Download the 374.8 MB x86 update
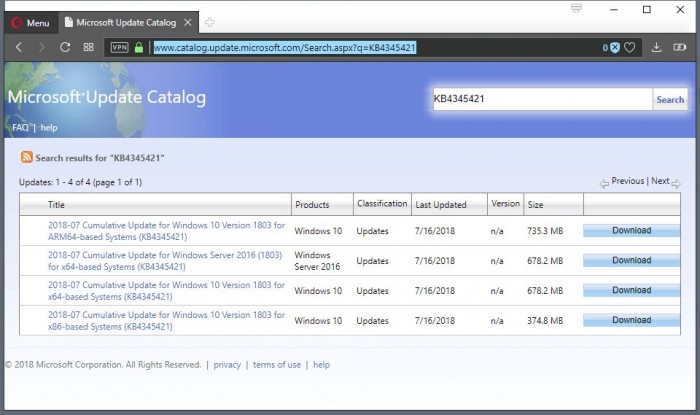 [631, 320]
